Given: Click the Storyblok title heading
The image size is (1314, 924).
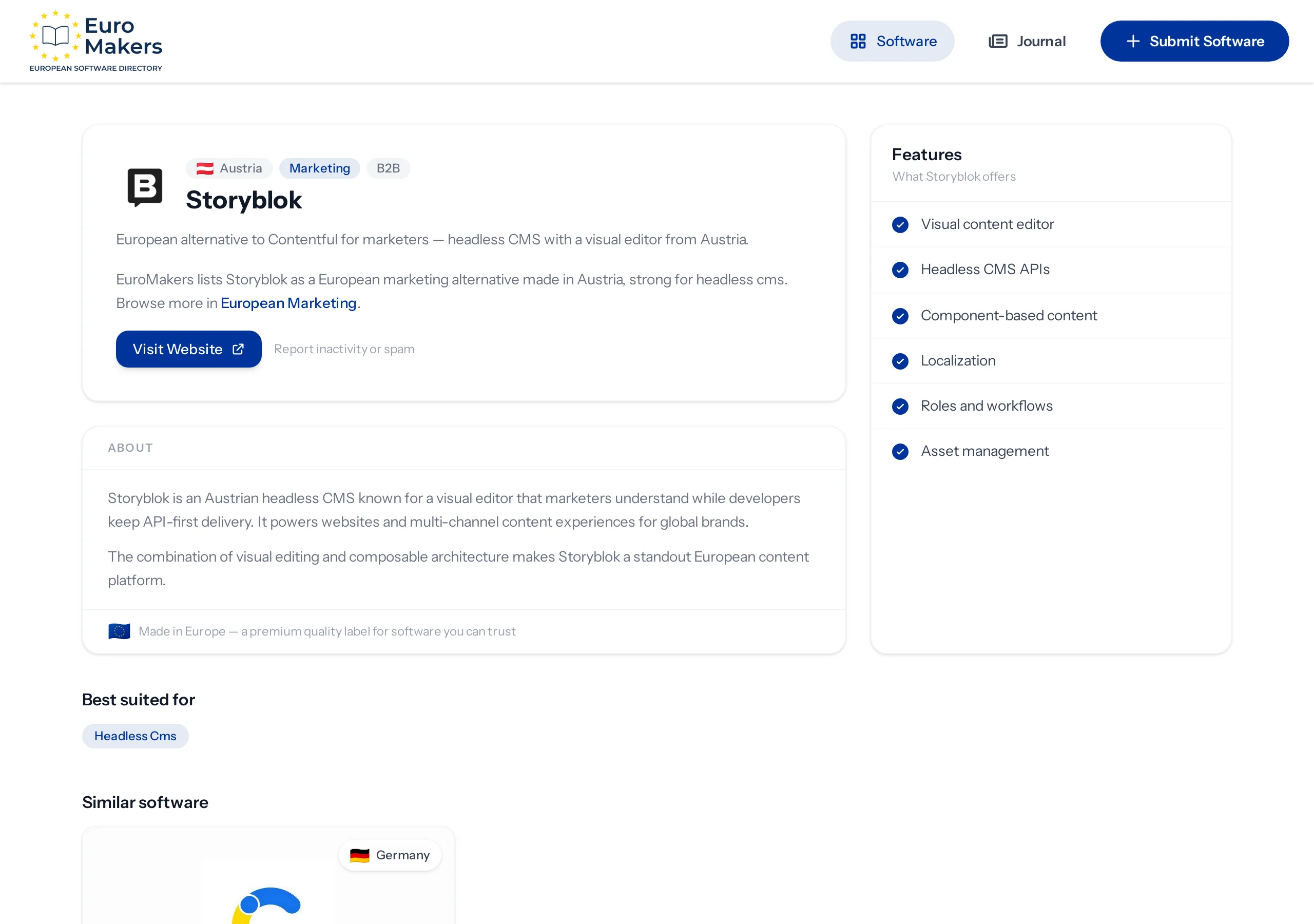Looking at the screenshot, I should click(244, 200).
